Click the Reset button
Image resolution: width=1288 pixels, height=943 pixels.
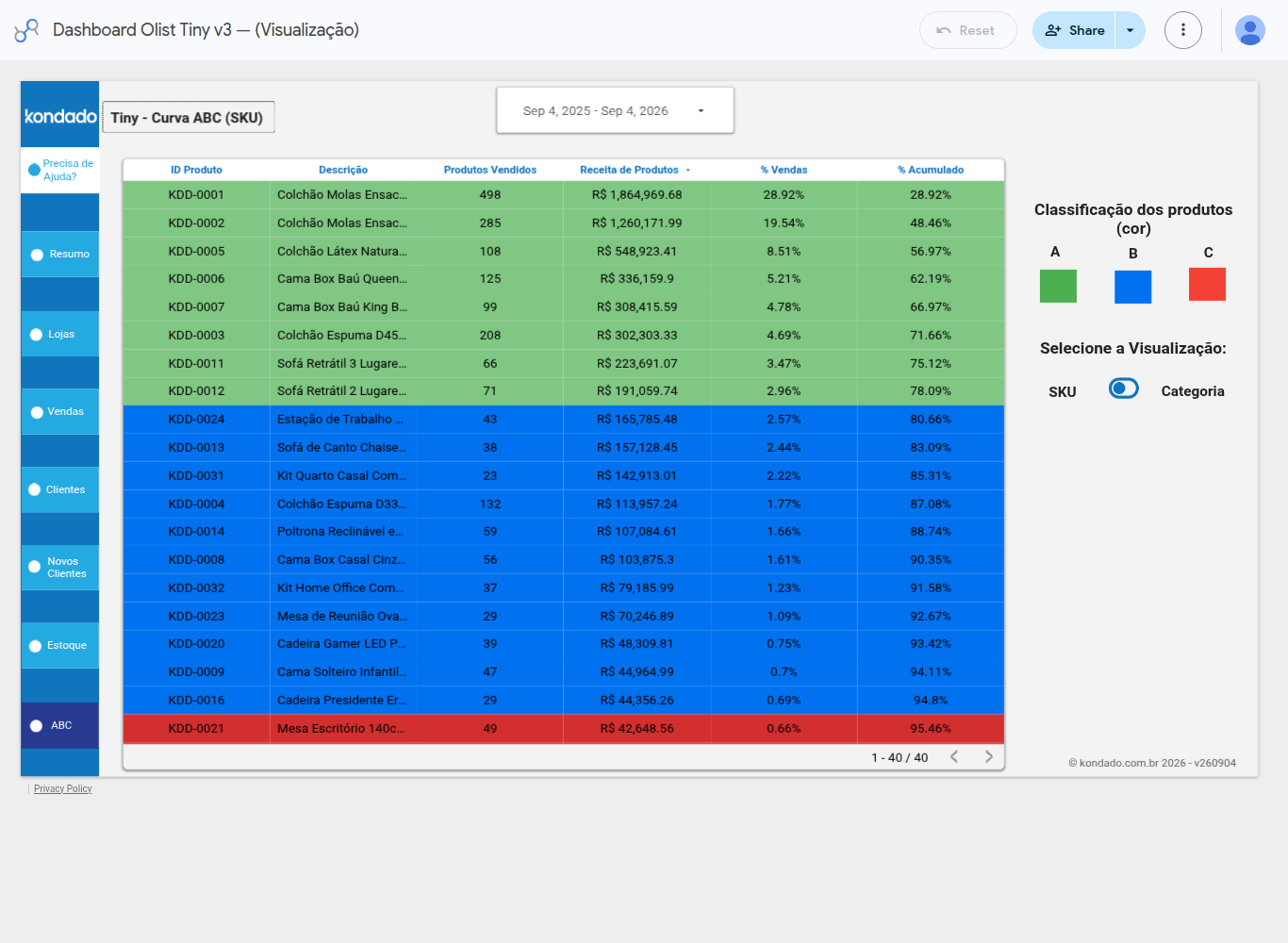point(967,30)
